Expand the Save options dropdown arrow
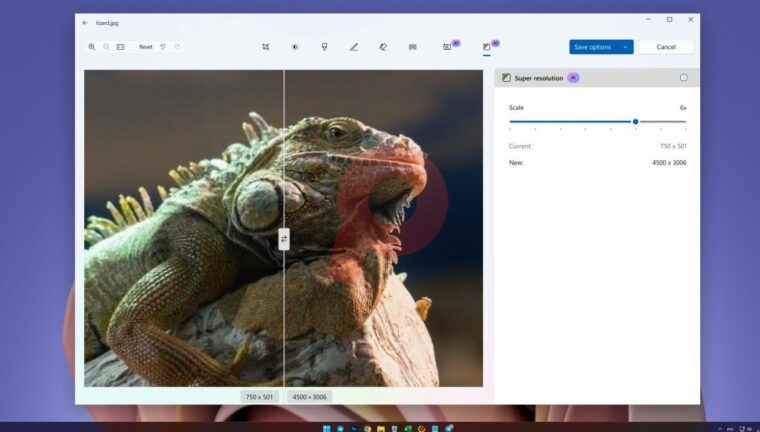The height and width of the screenshot is (432, 760). click(625, 47)
